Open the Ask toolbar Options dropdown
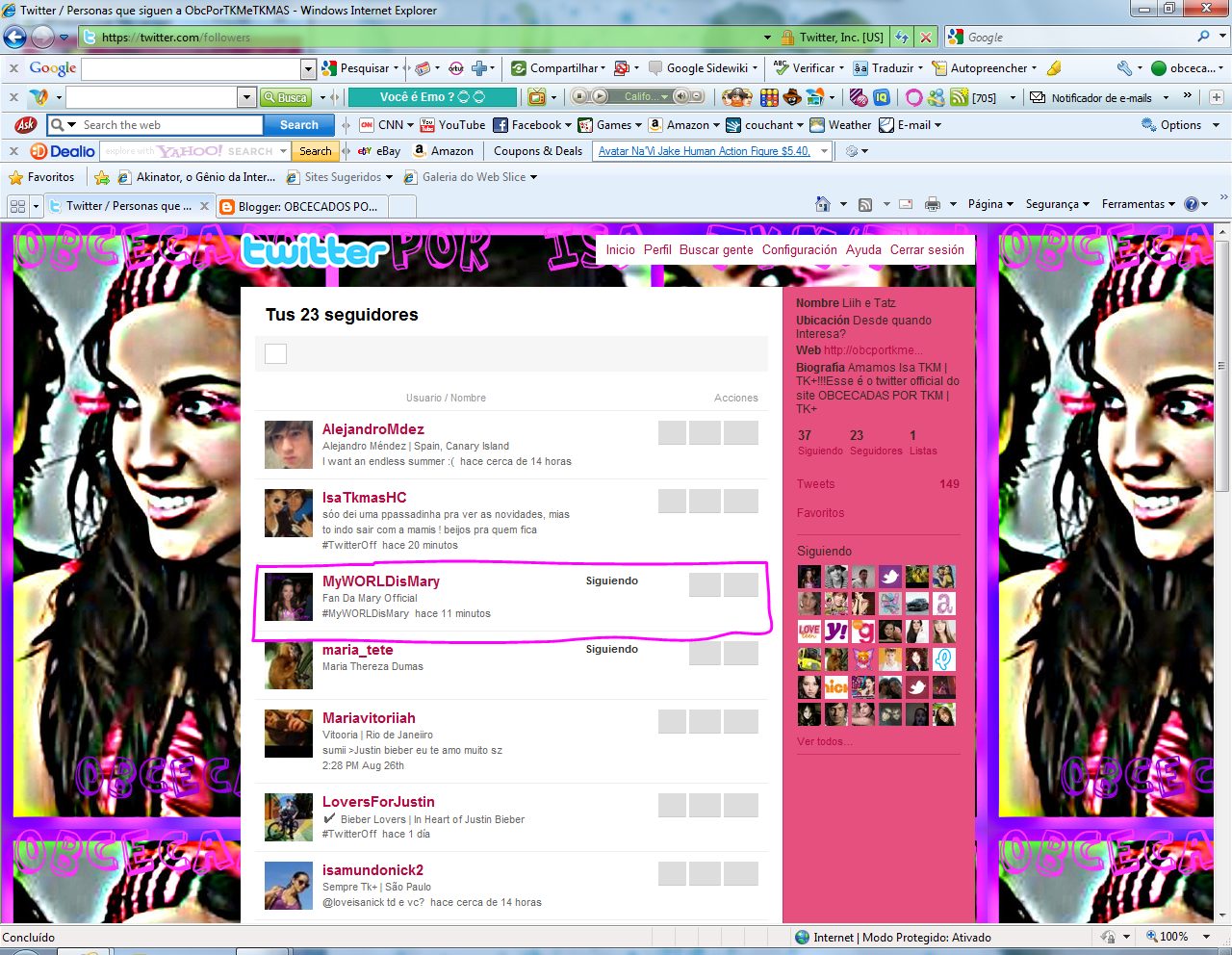The image size is (1232, 955). click(1216, 125)
